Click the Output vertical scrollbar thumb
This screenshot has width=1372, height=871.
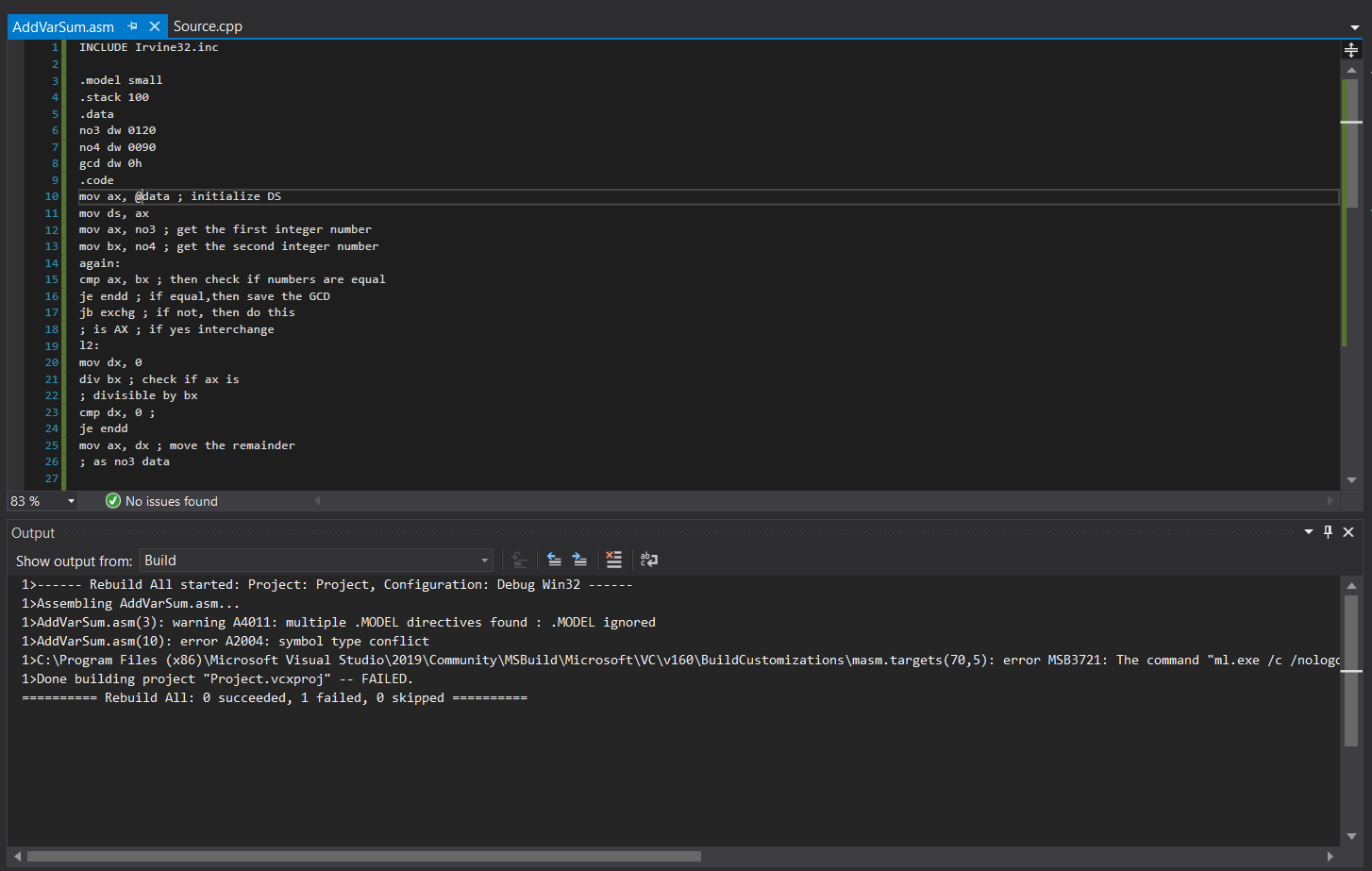[x=1351, y=670]
